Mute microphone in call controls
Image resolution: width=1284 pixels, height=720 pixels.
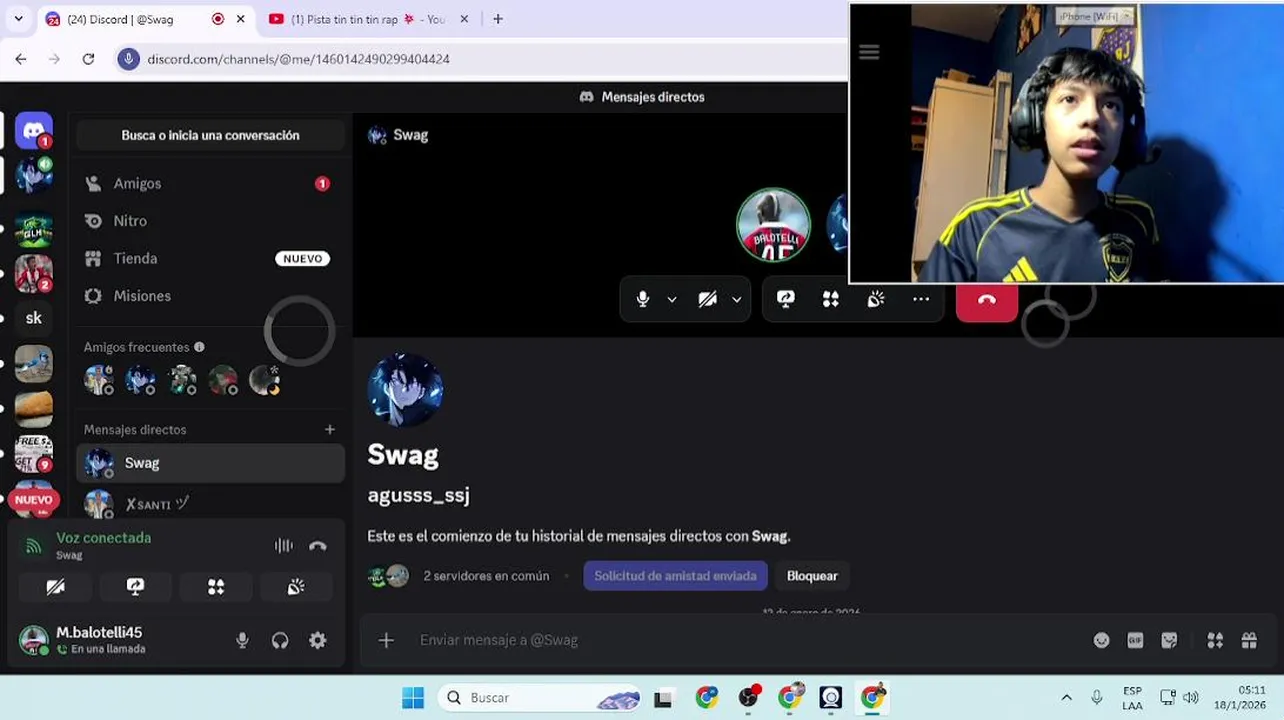pyautogui.click(x=643, y=299)
